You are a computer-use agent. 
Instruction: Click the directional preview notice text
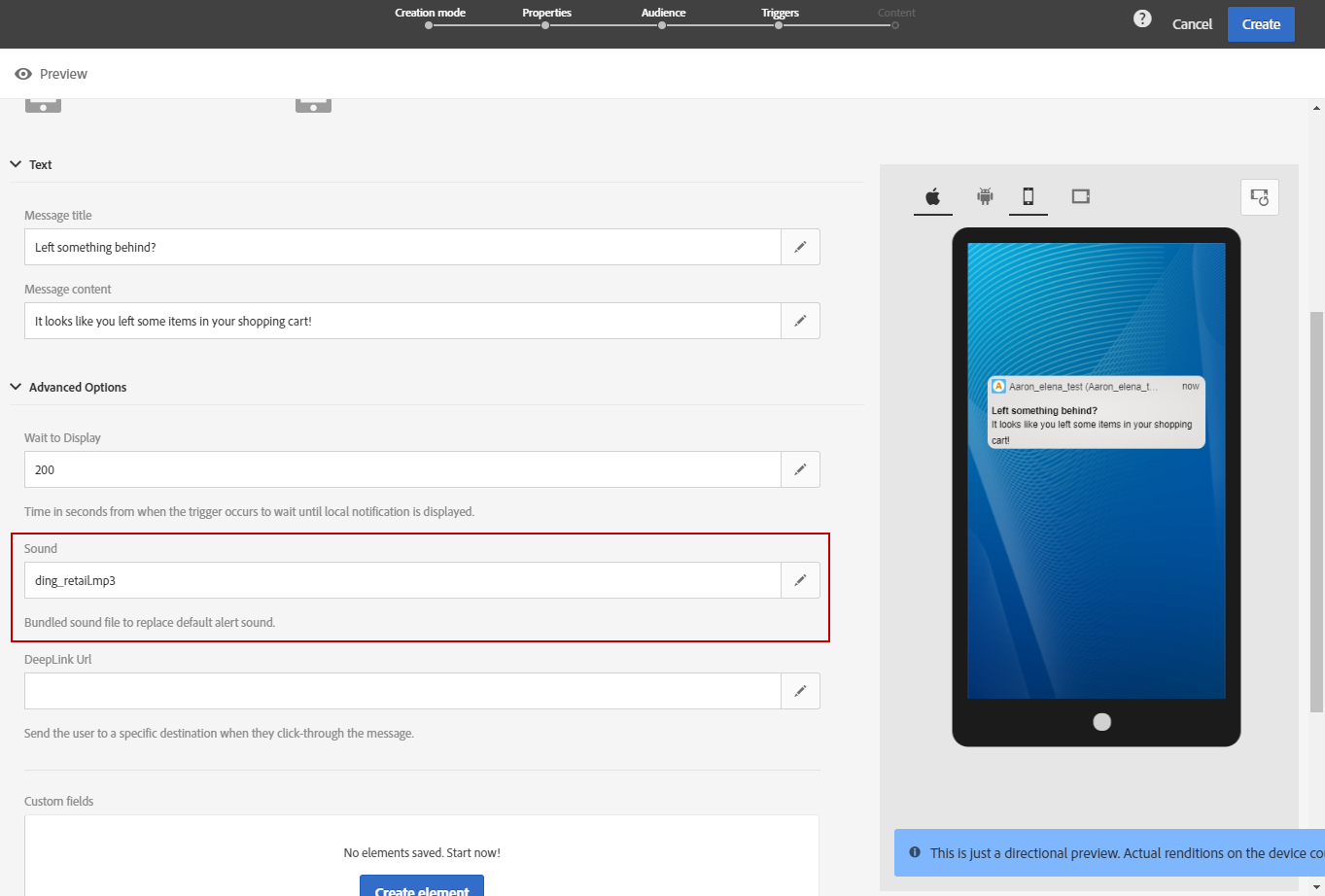(x=1127, y=853)
